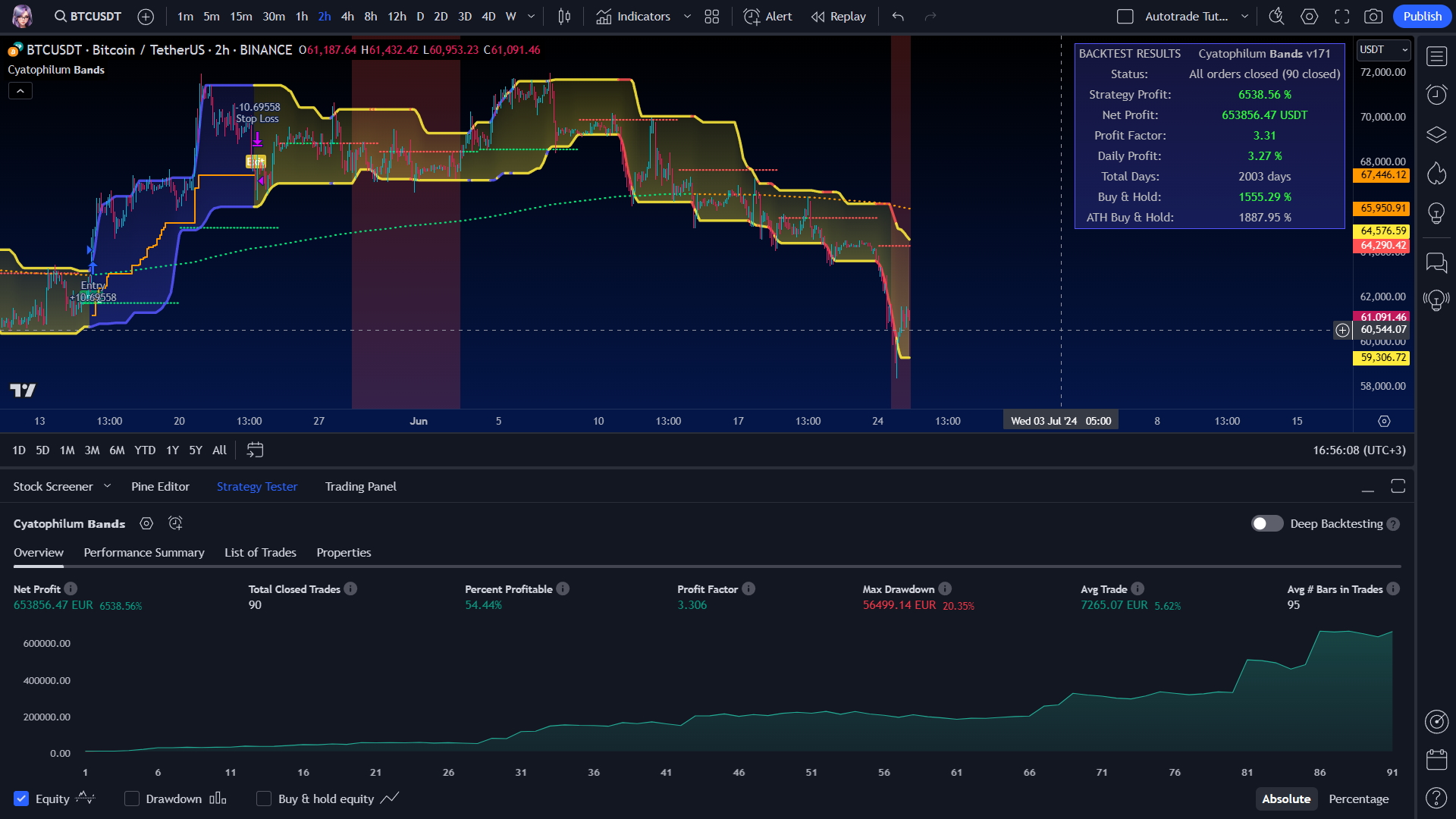
Task: Enable the Drawdown checkbox
Action: (132, 799)
